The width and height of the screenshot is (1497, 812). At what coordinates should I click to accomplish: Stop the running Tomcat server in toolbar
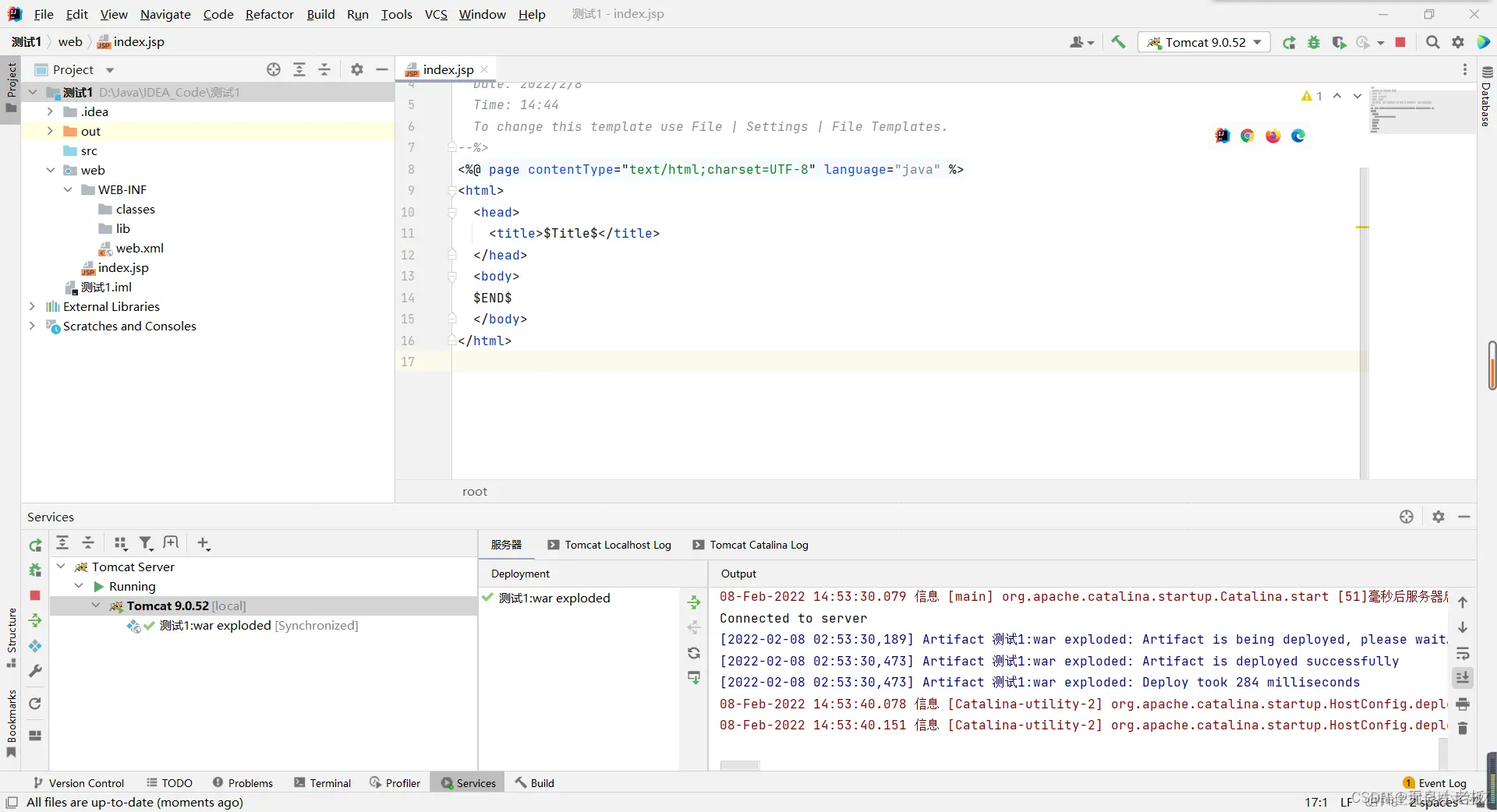(1400, 42)
